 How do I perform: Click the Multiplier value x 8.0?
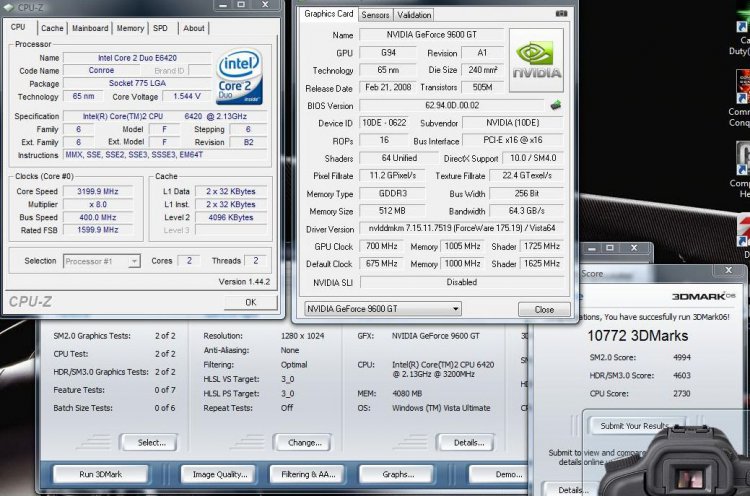98,204
